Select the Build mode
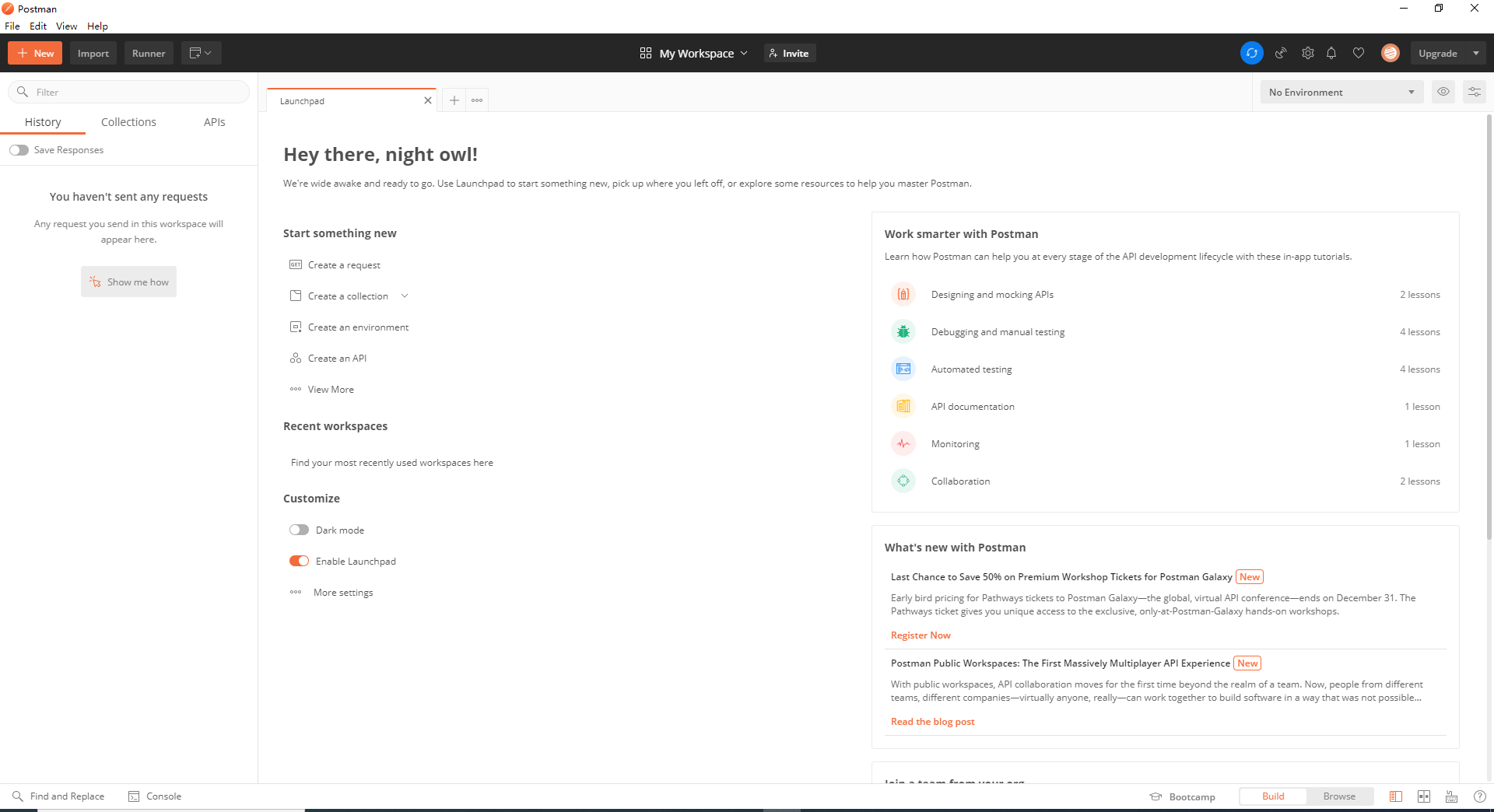This screenshot has height=812, width=1494. coord(1273,796)
